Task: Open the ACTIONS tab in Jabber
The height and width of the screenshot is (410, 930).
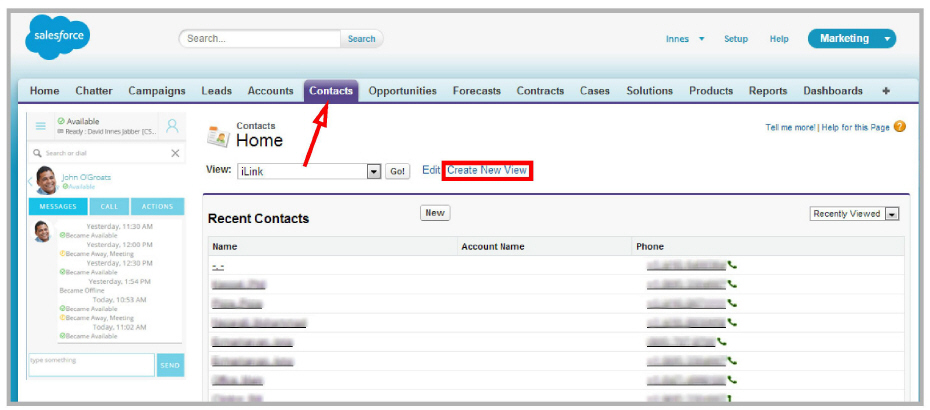Action: tap(157, 206)
